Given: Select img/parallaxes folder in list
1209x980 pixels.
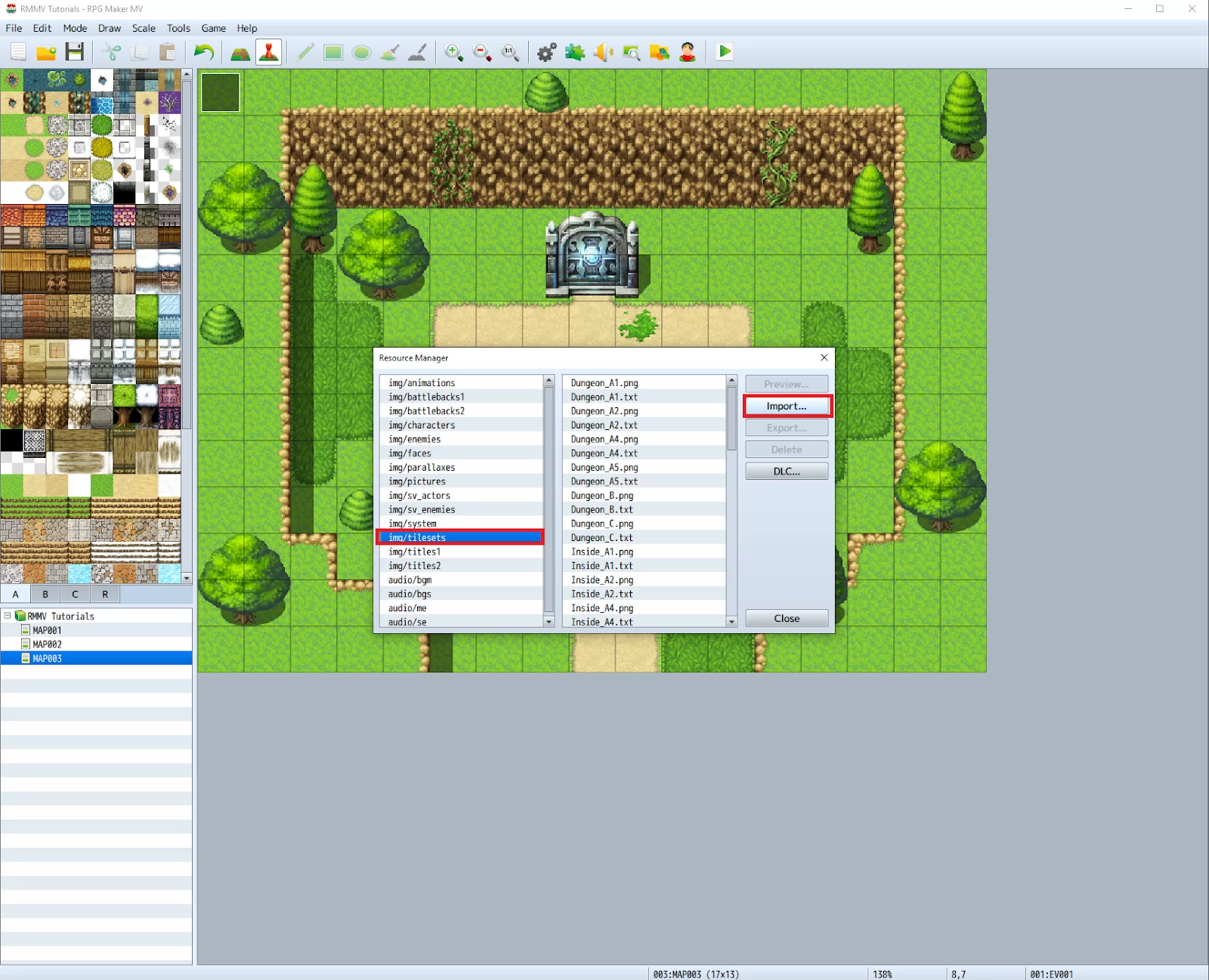Looking at the screenshot, I should 460,467.
